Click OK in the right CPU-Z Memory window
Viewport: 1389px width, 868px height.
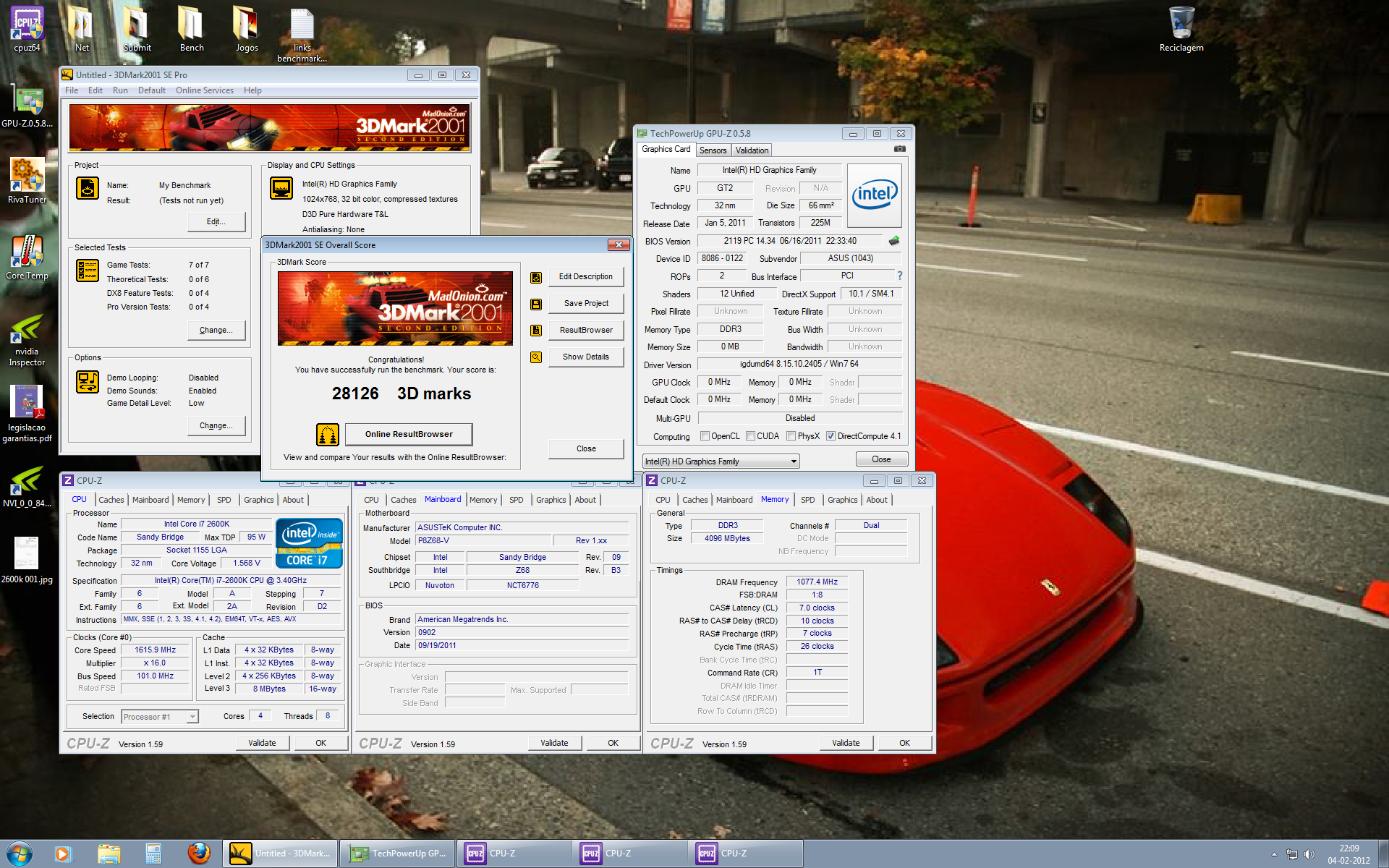[904, 743]
